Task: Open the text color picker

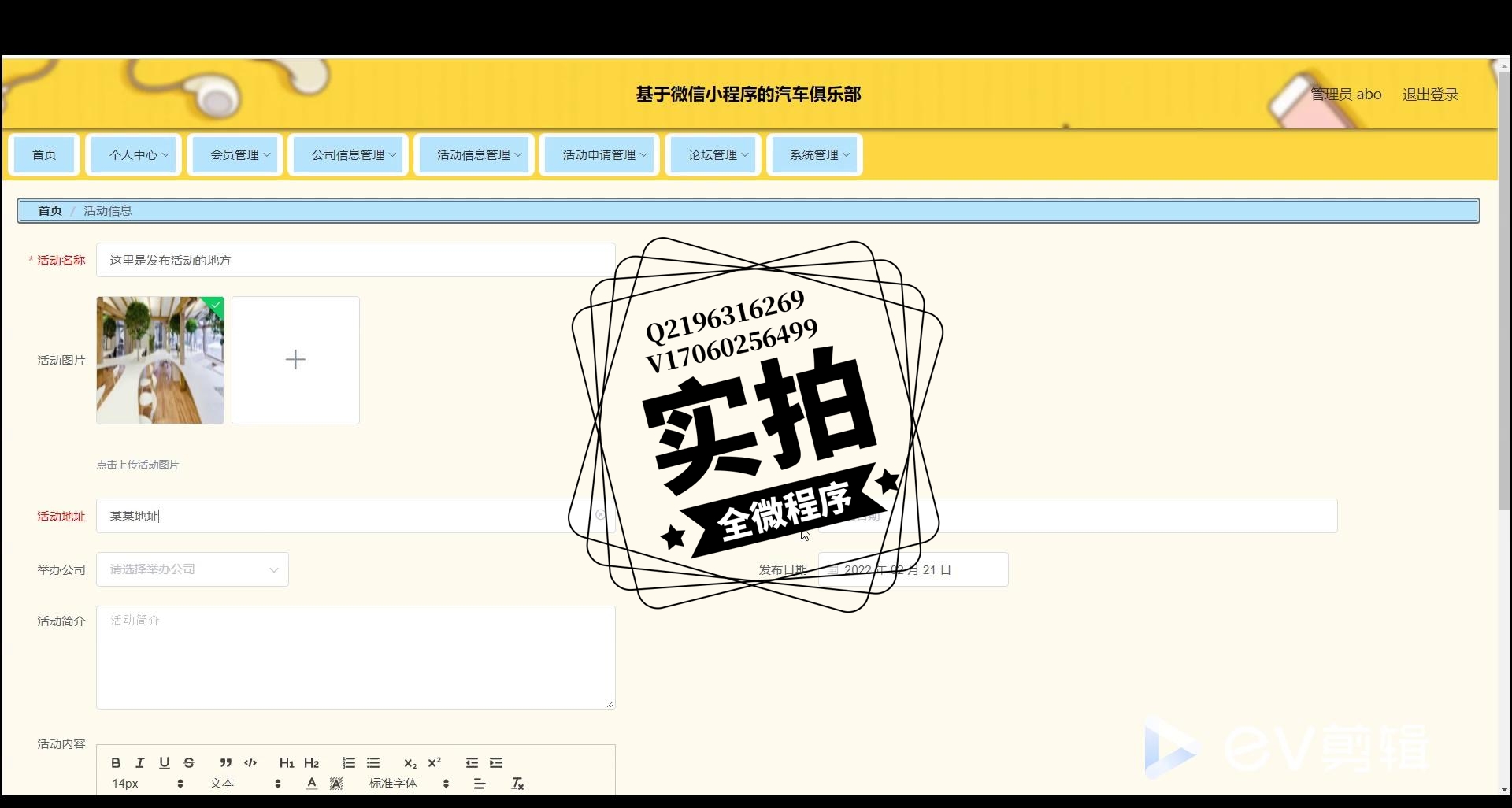Action: pos(312,783)
